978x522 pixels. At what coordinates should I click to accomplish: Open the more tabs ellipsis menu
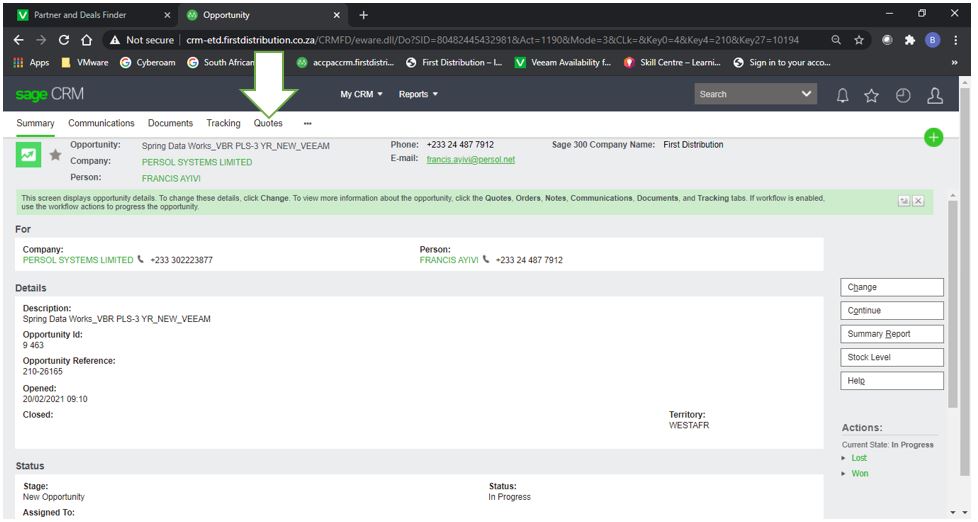[x=307, y=123]
